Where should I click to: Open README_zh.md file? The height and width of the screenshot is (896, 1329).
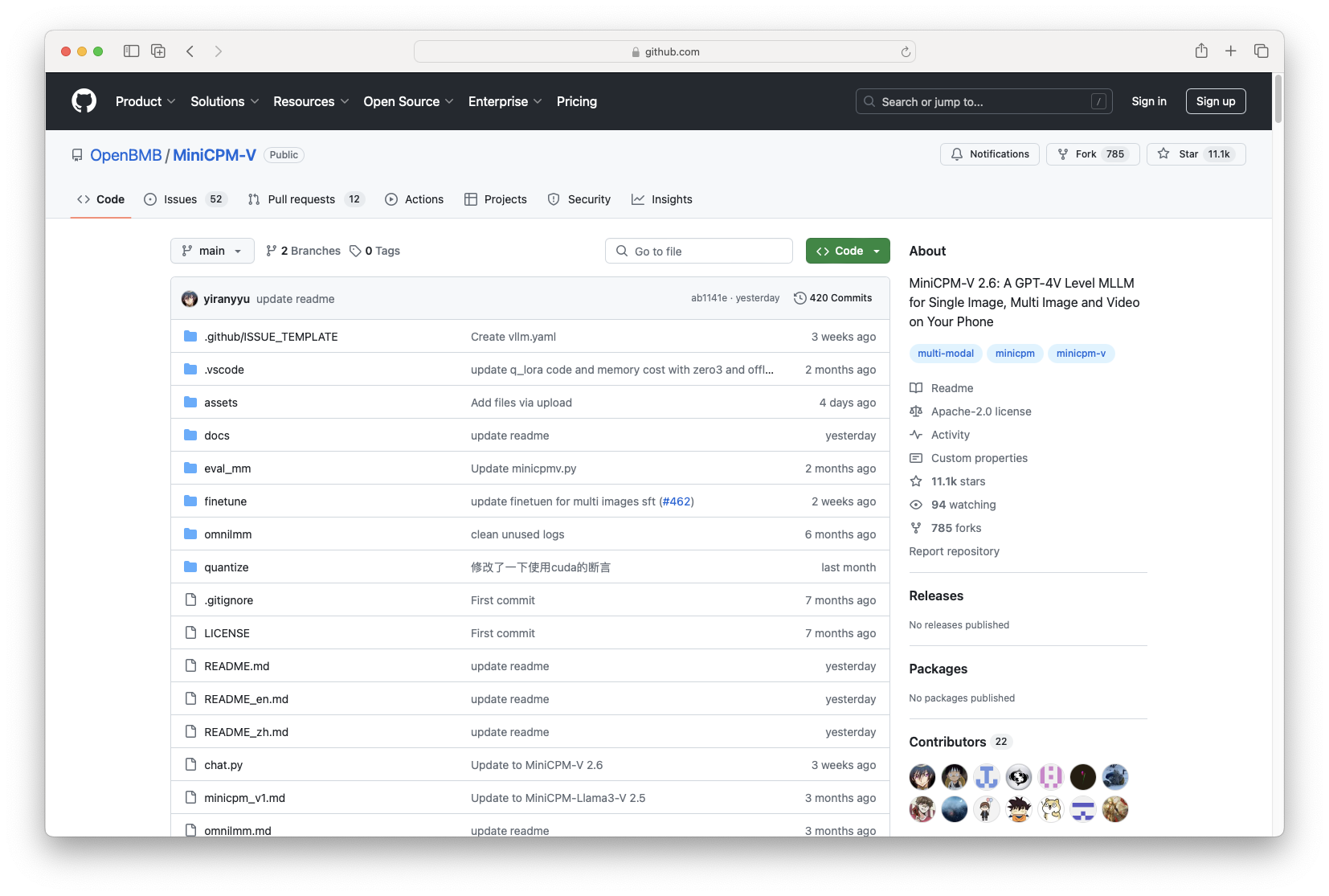click(x=246, y=732)
